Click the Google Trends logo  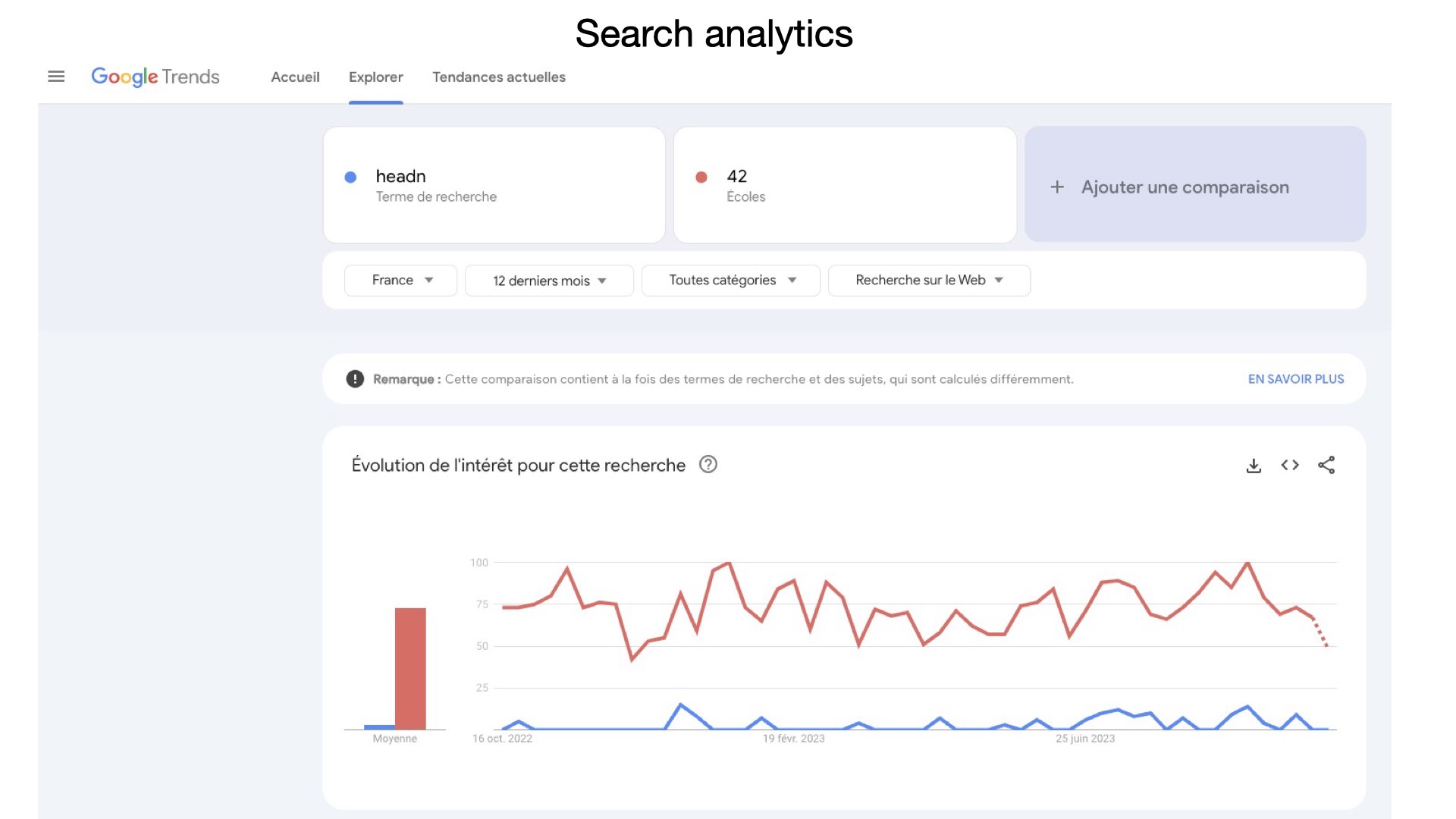pyautogui.click(x=155, y=77)
